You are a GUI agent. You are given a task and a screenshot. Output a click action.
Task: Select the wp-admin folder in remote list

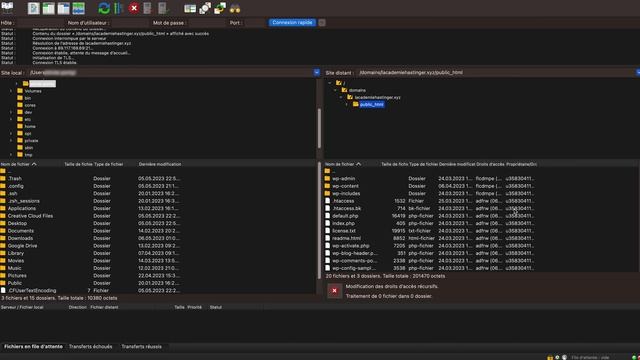click(x=343, y=179)
